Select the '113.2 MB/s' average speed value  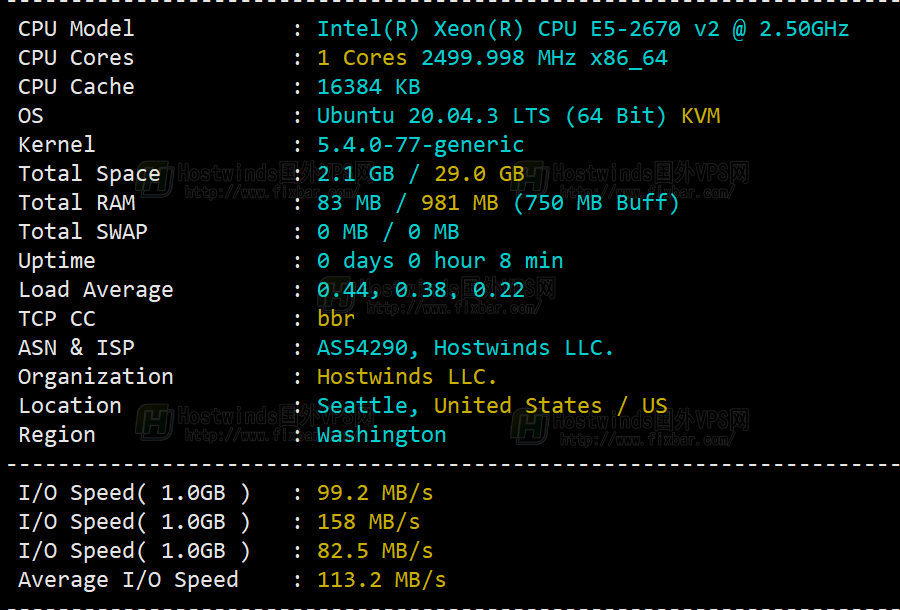382,580
